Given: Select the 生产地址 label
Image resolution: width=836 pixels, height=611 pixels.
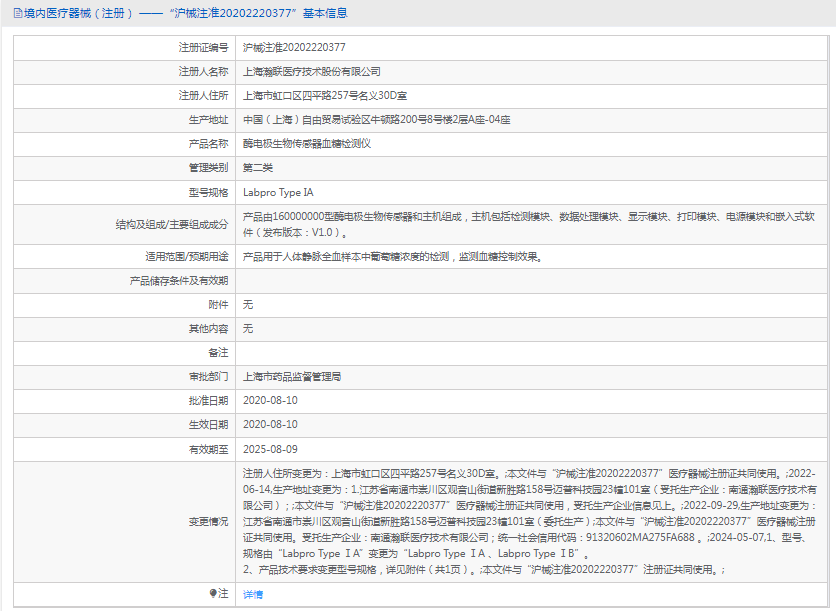Looking at the screenshot, I should 208,119.
